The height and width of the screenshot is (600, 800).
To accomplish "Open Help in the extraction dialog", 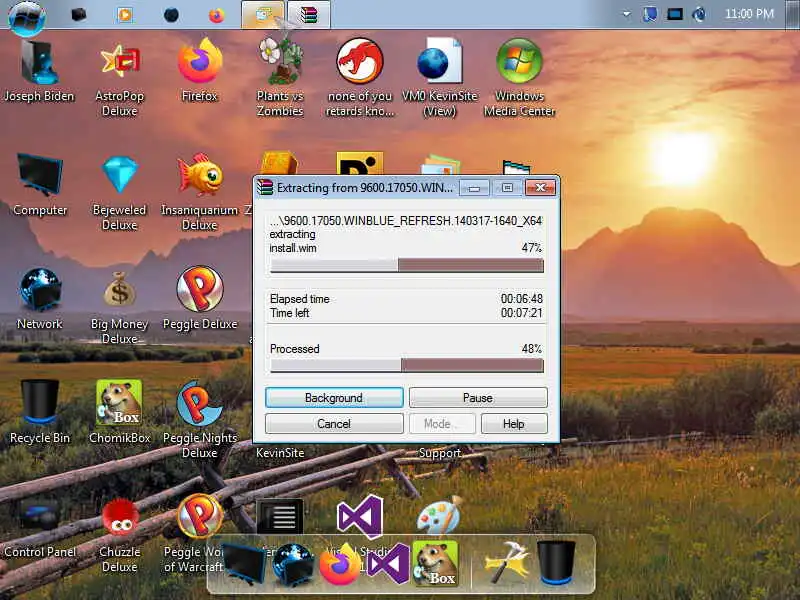I will [x=514, y=423].
